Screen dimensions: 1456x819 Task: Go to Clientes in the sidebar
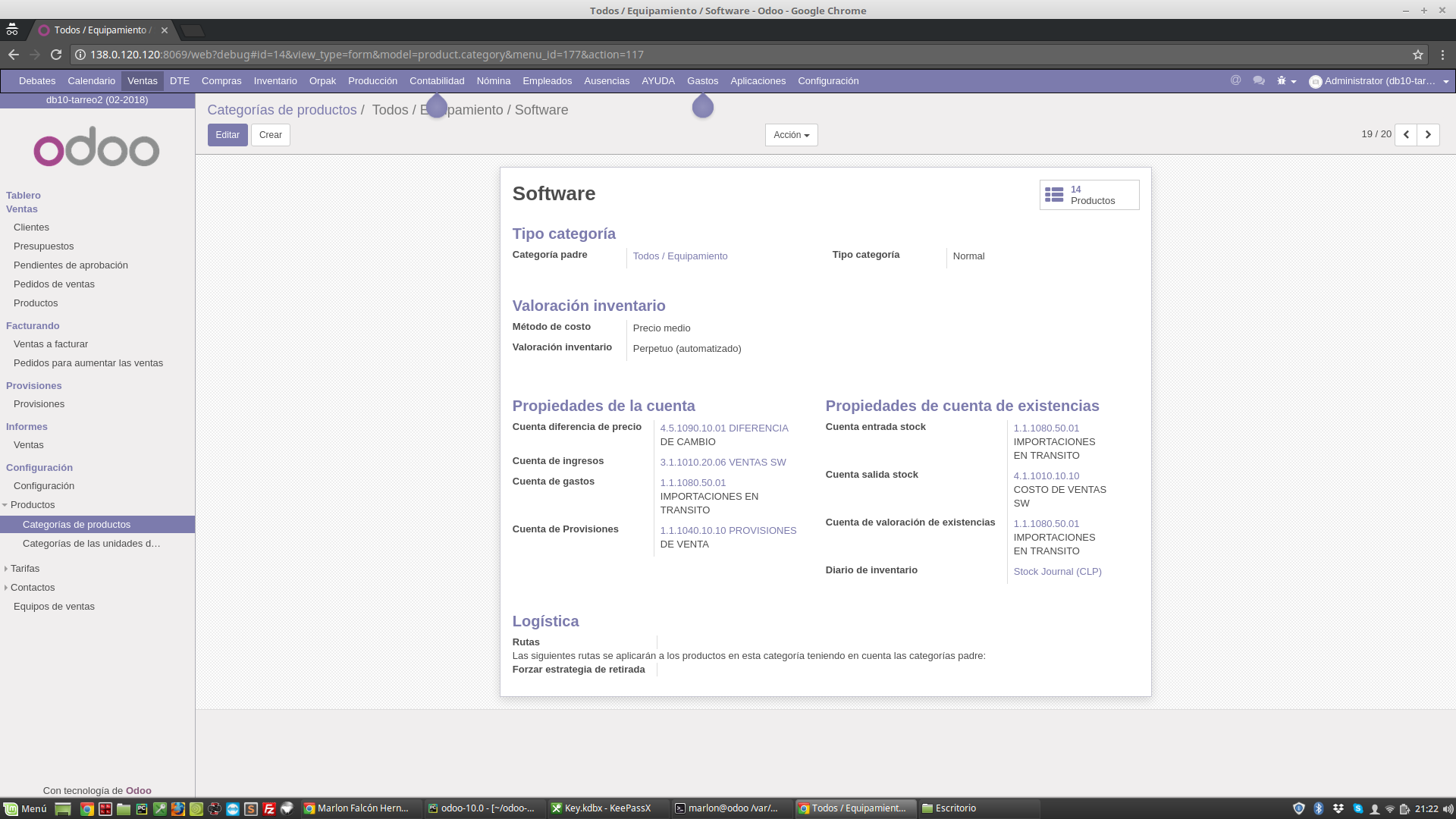point(31,227)
